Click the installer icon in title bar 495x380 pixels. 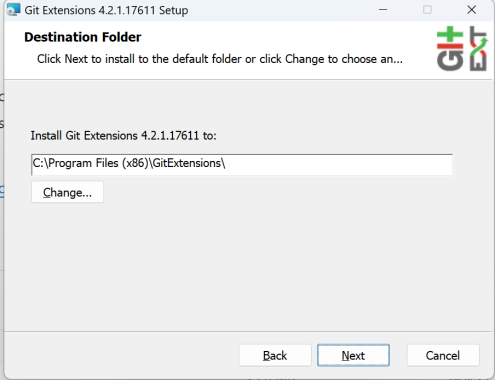click(13, 10)
